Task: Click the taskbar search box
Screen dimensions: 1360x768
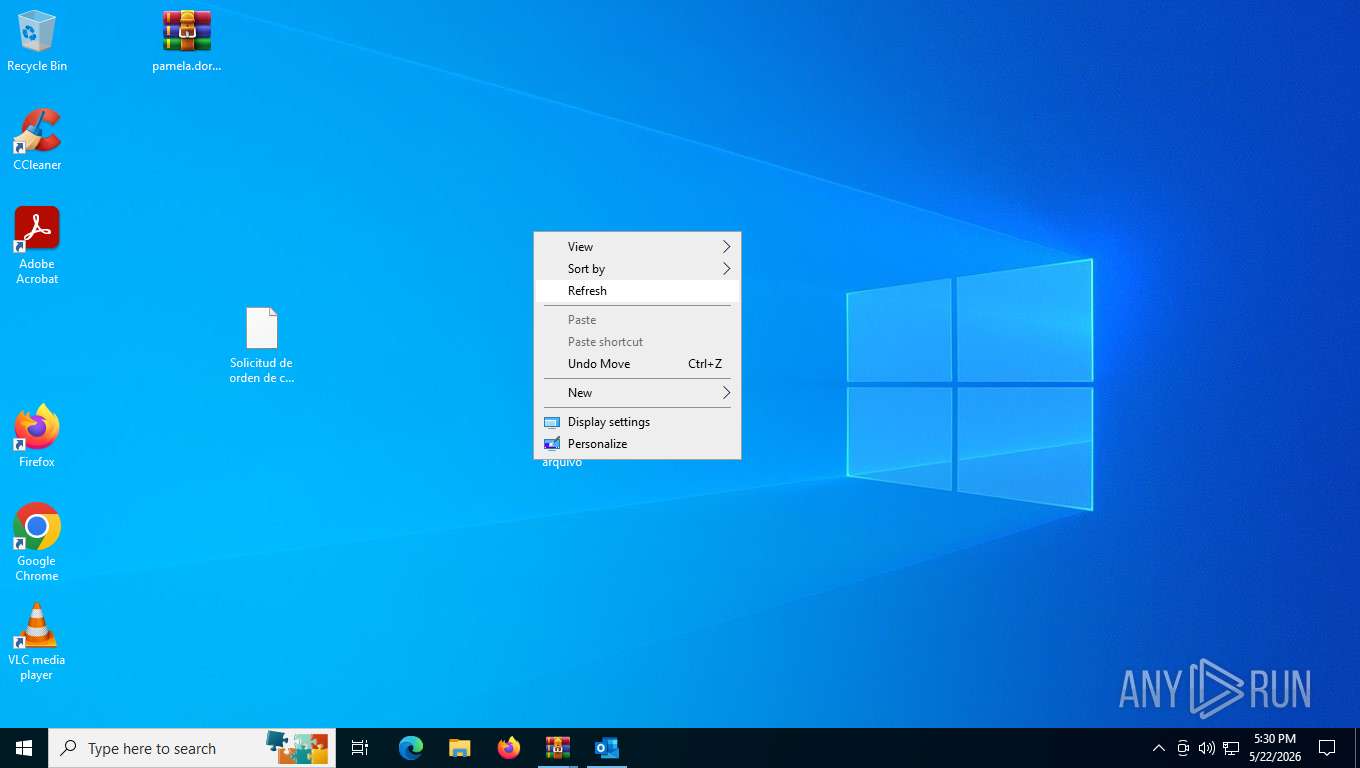Action: click(192, 748)
